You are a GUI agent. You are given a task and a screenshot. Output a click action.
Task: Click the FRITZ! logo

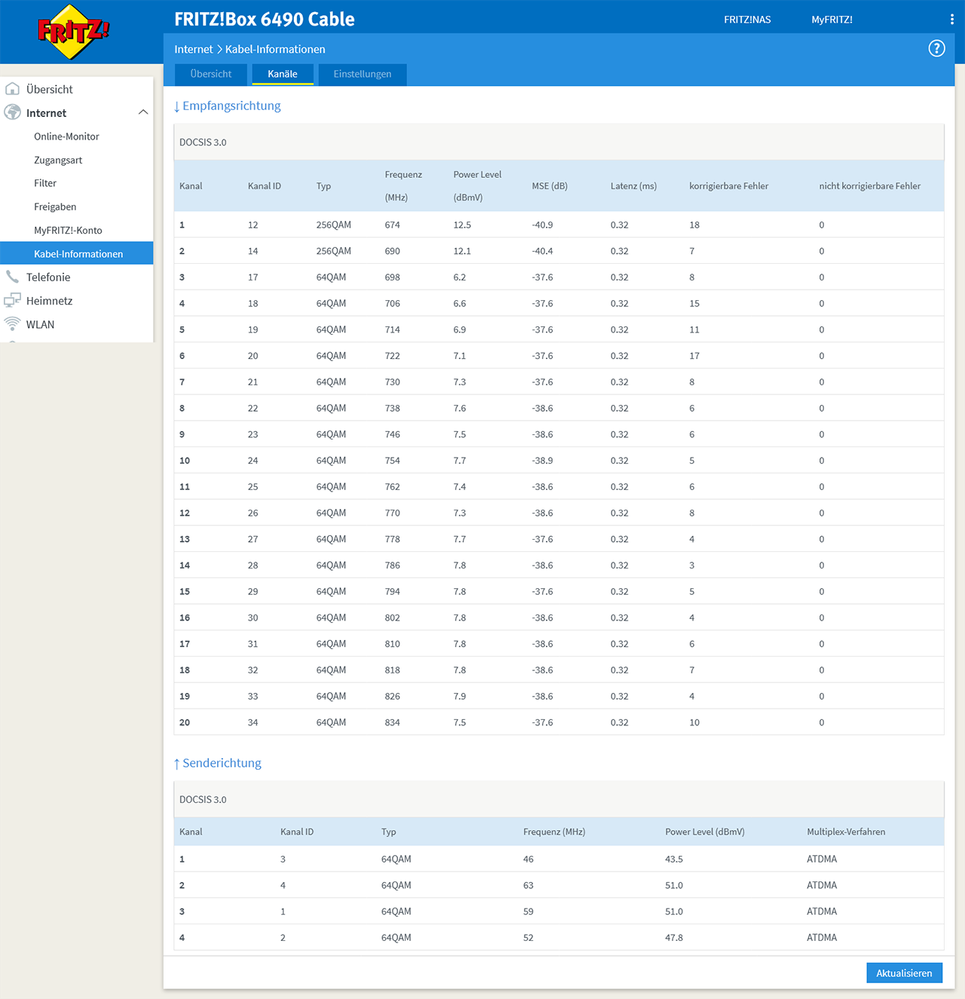(73, 32)
